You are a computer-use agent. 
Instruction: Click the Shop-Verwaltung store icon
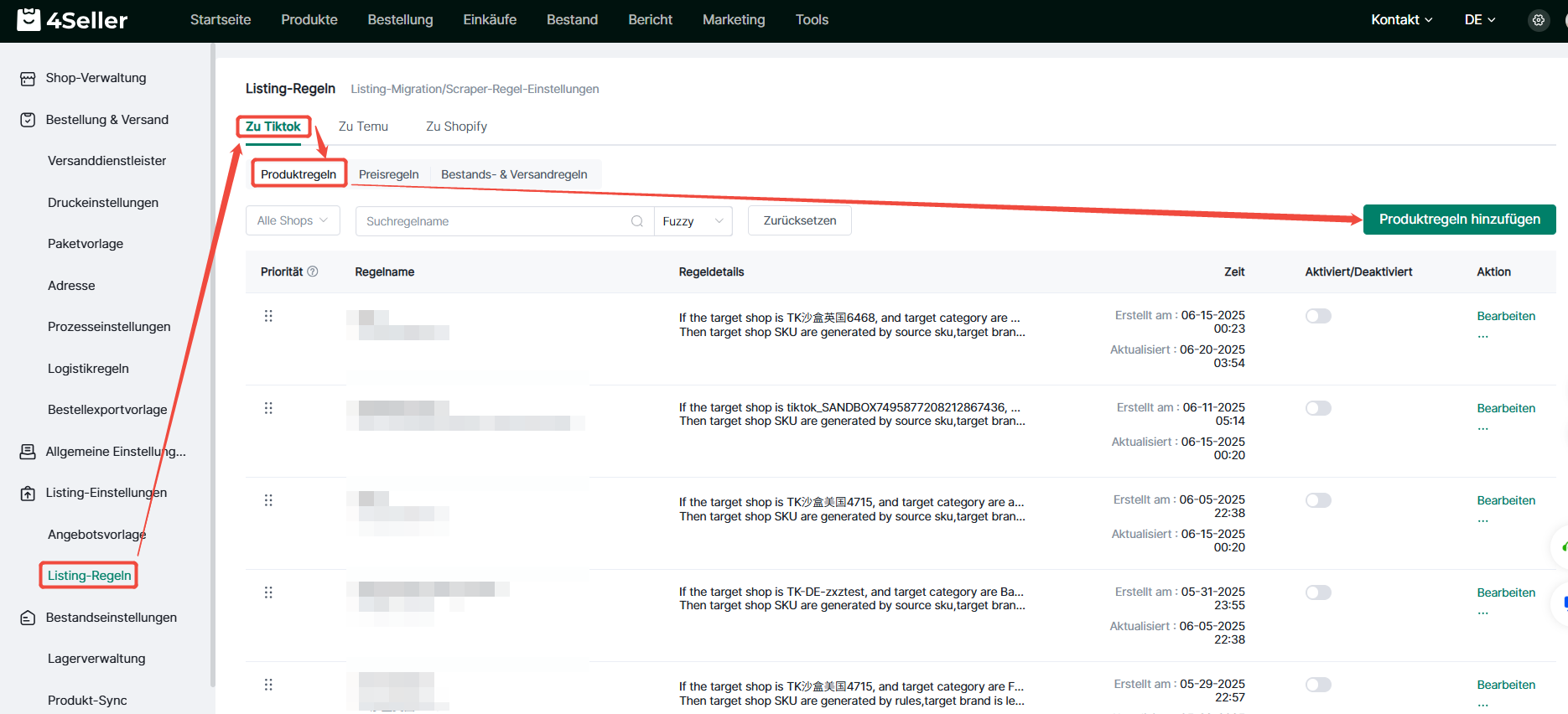click(28, 78)
